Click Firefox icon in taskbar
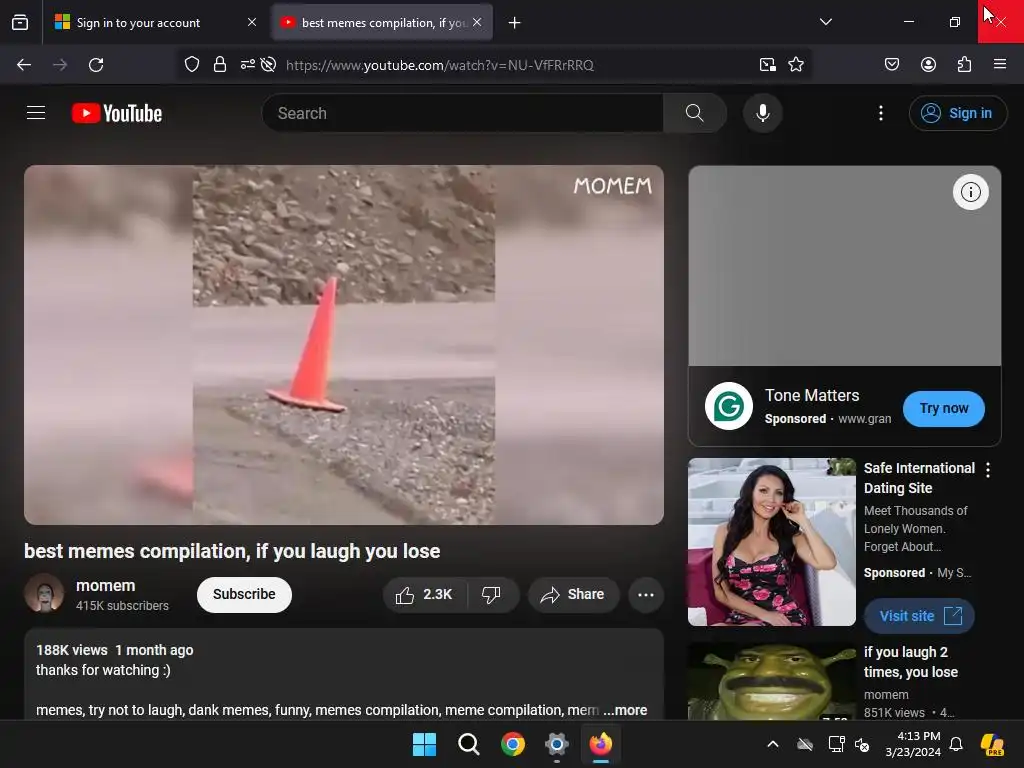 (601, 744)
